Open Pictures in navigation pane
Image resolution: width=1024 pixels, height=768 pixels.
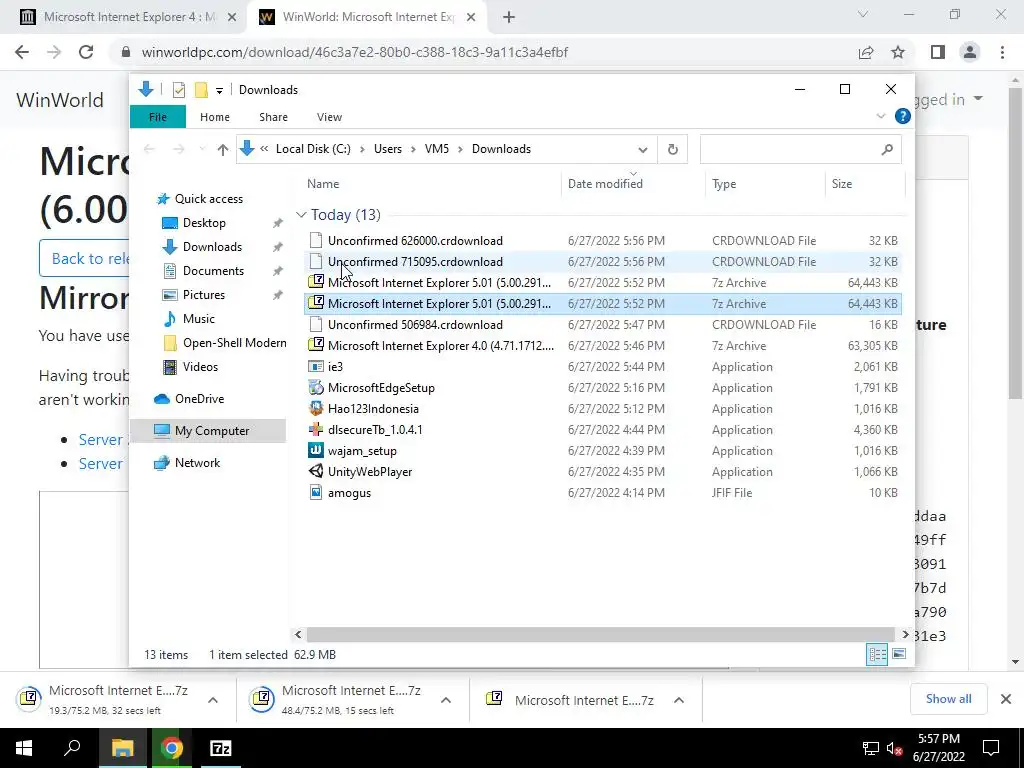[x=204, y=295]
